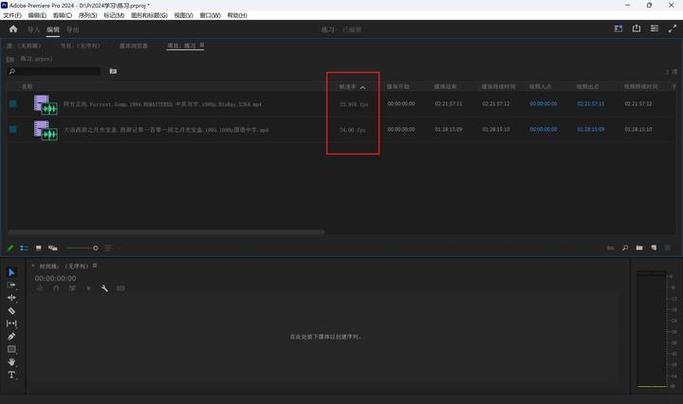Select the Track Select Forward tool
The width and height of the screenshot is (683, 404).
12,285
